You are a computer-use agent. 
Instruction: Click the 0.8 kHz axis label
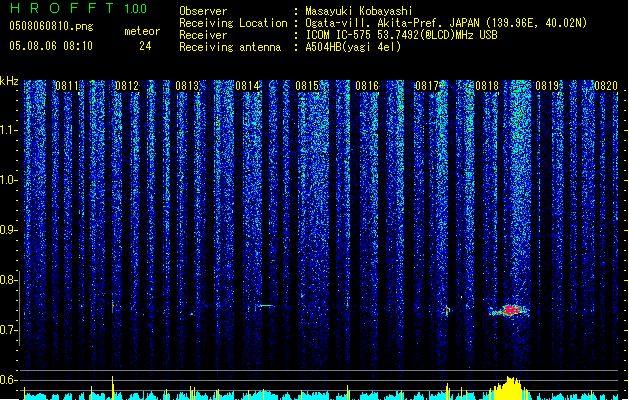(9, 280)
